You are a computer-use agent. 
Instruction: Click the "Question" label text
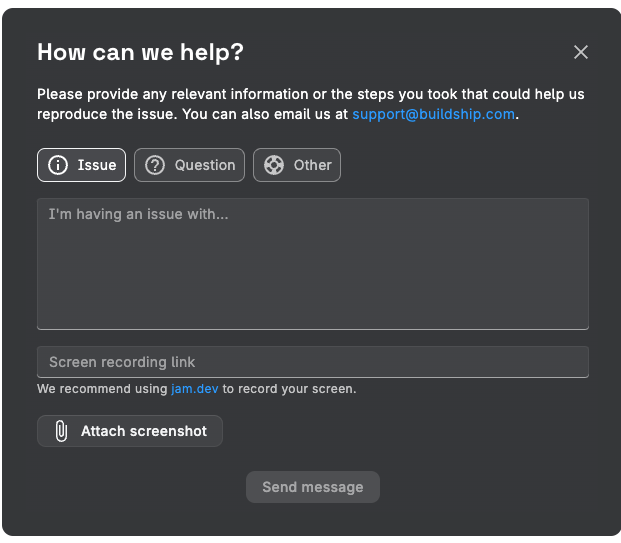coord(205,165)
